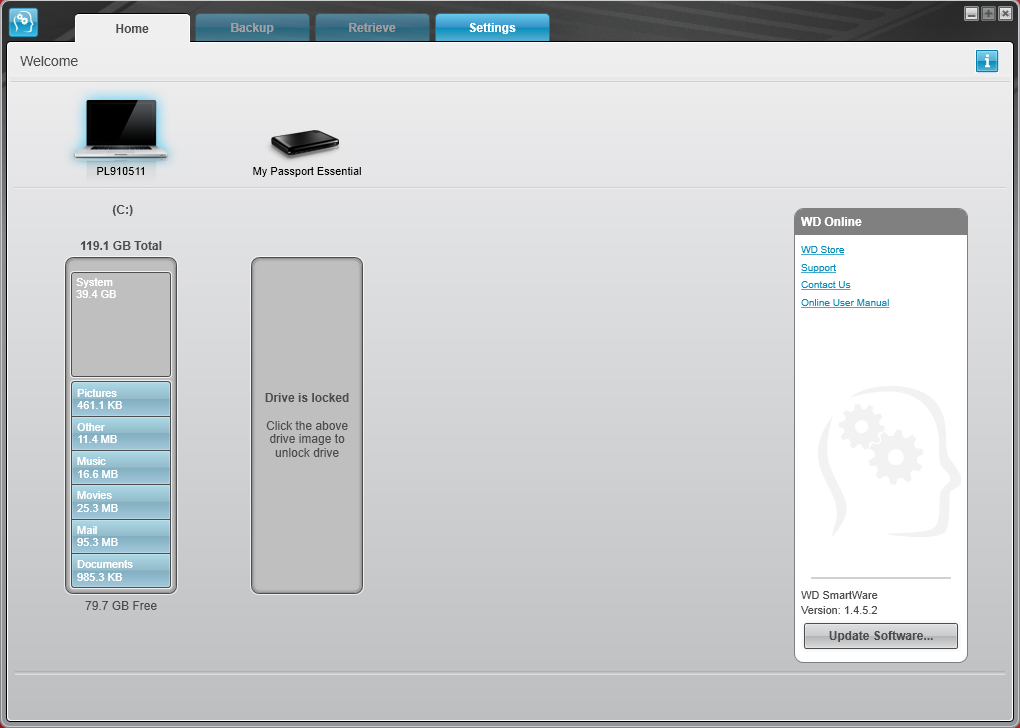Click the Contact Us link
Image resolution: width=1020 pixels, height=728 pixels.
coord(825,285)
